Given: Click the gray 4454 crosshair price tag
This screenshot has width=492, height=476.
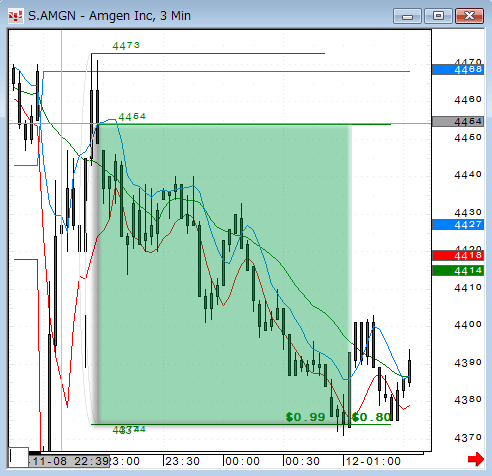Looking at the screenshot, I should pyautogui.click(x=458, y=121).
